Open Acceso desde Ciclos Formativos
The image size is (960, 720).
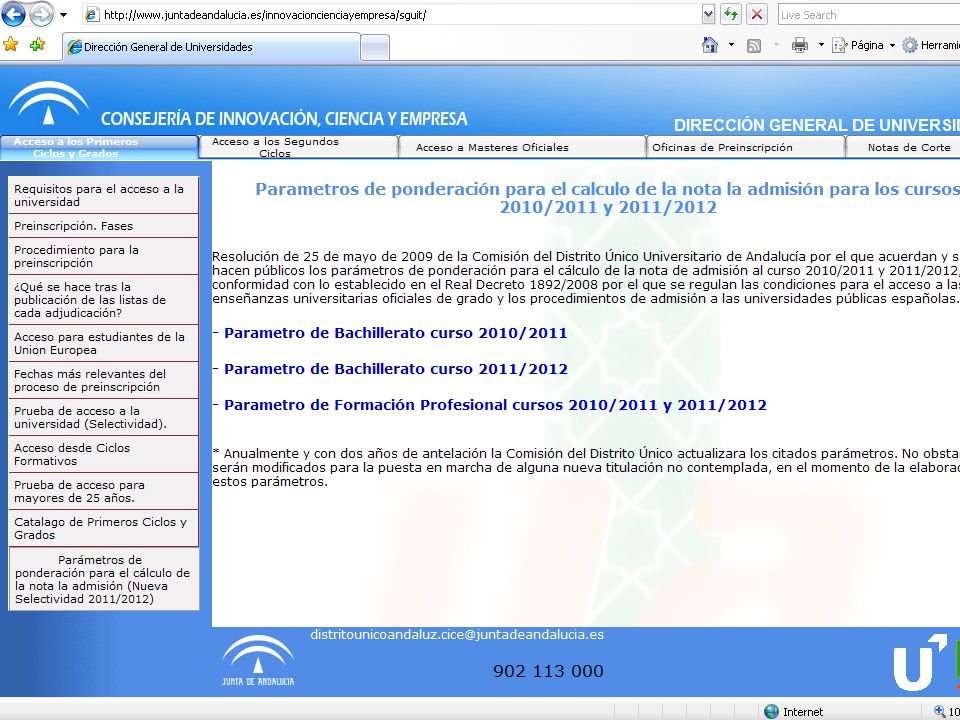click(103, 454)
